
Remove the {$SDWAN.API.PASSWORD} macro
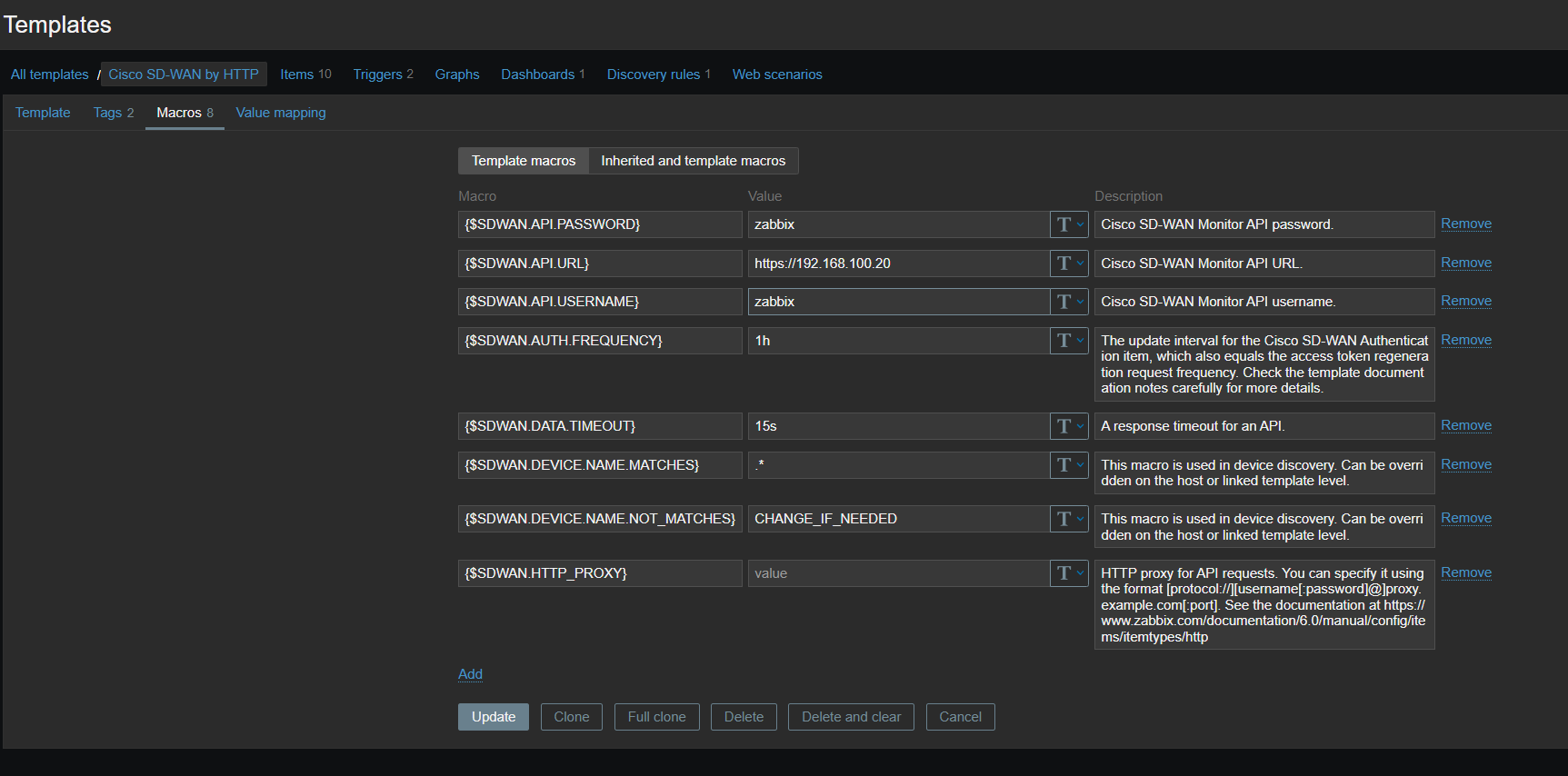pos(1465,224)
